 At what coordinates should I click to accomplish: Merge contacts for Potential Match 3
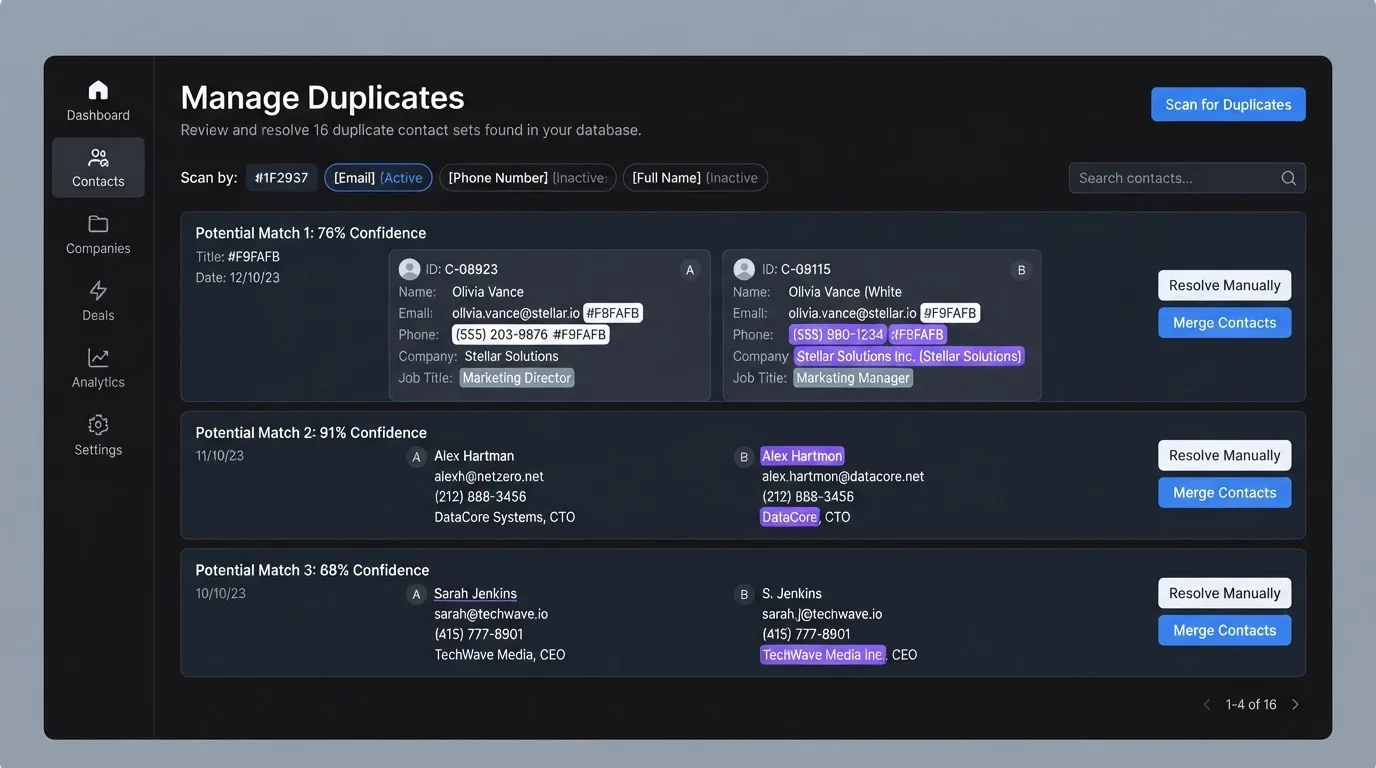click(x=1225, y=631)
